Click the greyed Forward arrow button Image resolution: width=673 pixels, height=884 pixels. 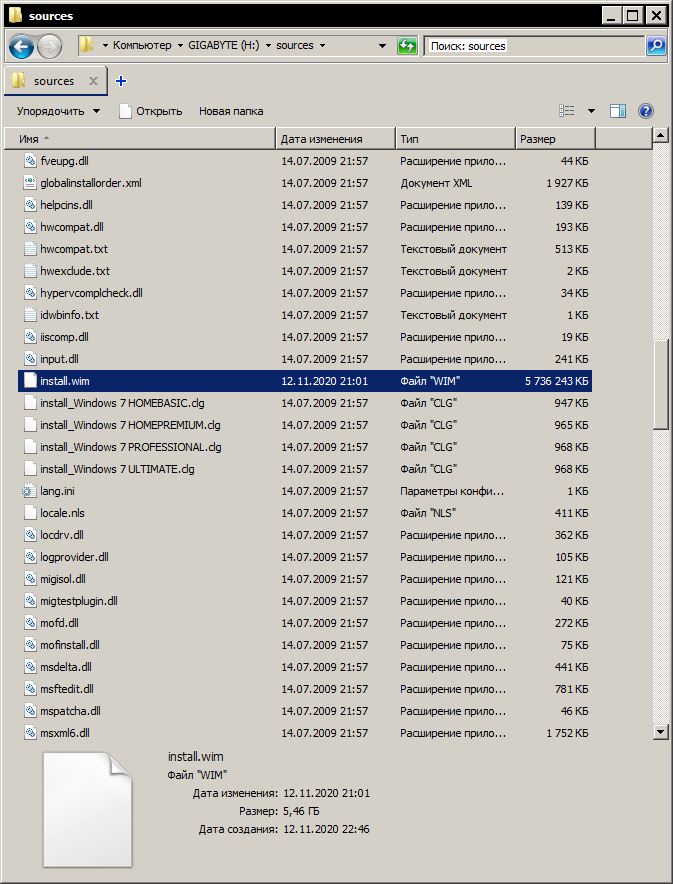coord(50,46)
